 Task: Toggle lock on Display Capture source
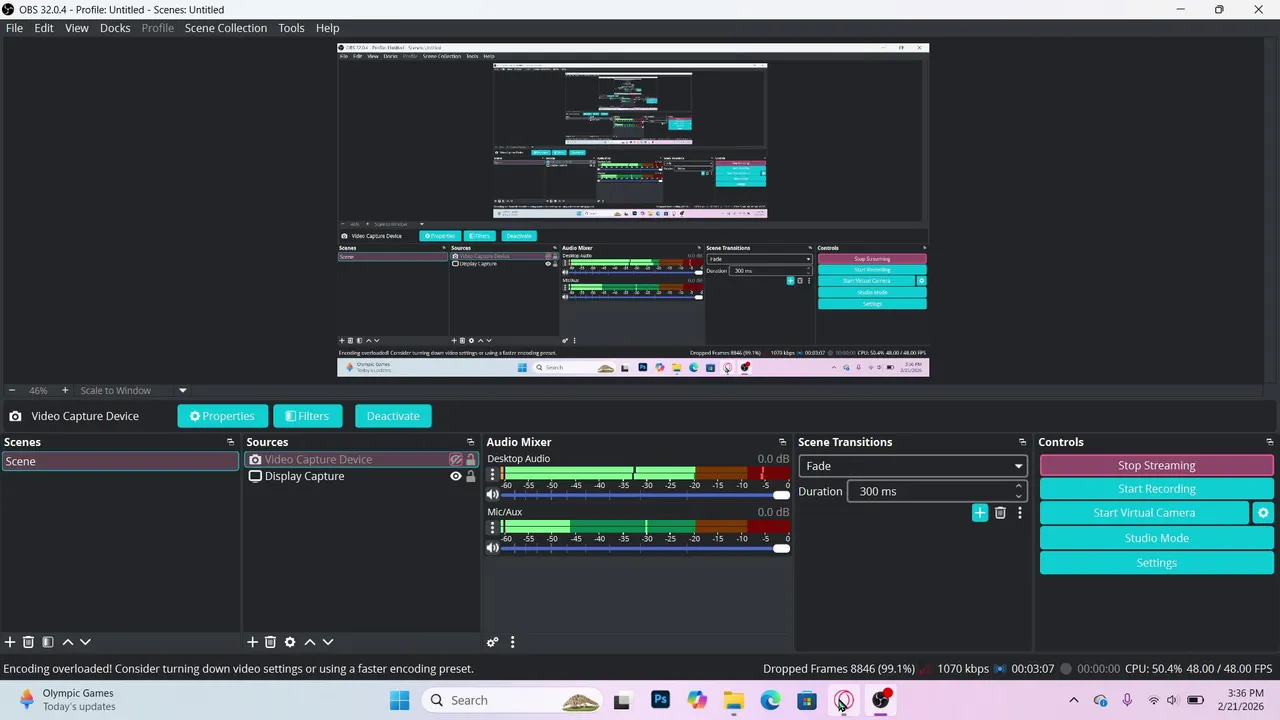pos(471,477)
